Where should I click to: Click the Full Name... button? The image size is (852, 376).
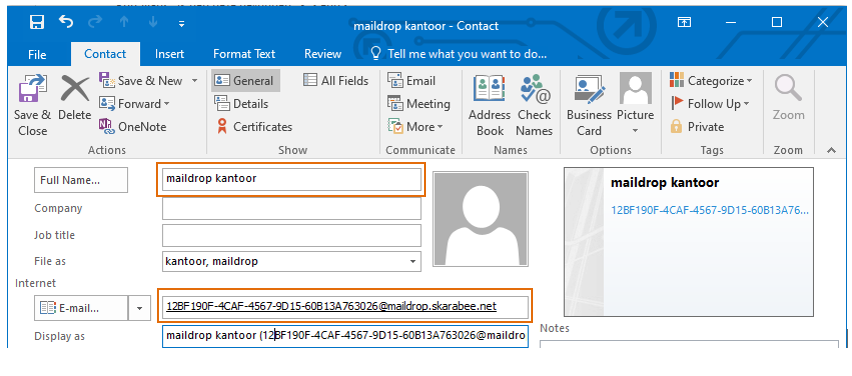[81, 180]
